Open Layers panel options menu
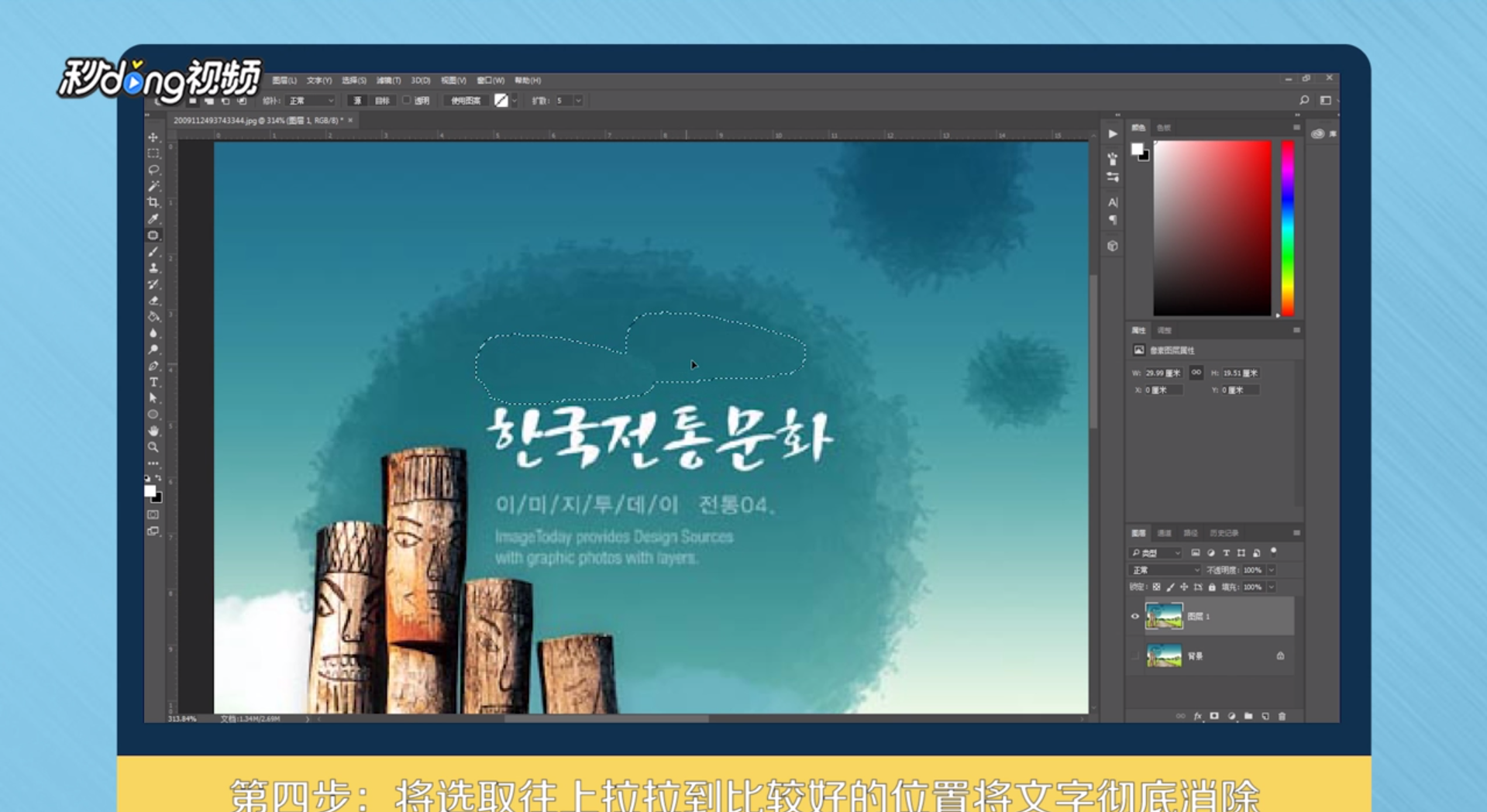Screen dimensions: 1487x812 tap(1296, 533)
